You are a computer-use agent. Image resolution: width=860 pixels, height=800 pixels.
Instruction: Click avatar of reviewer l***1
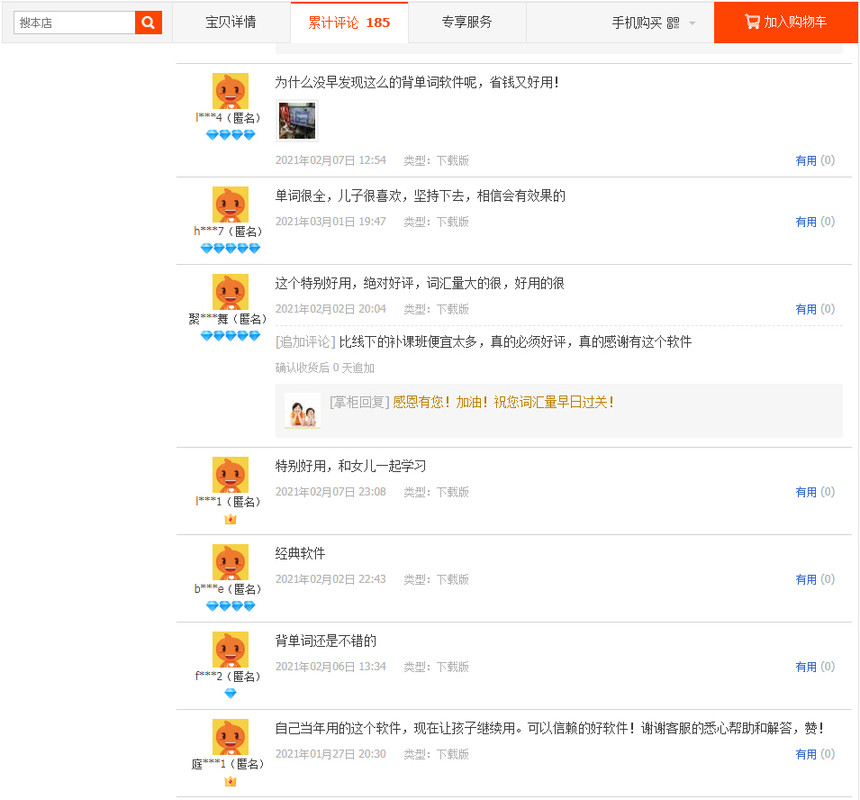[x=230, y=475]
